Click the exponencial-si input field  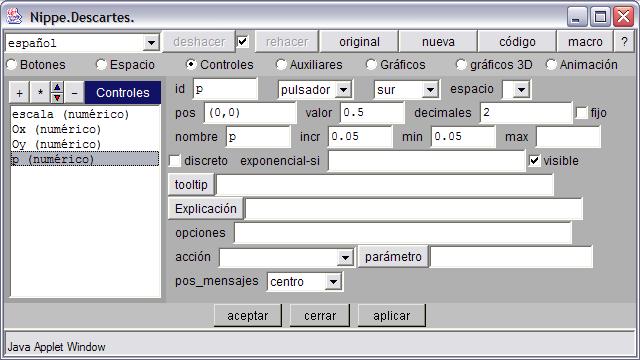pyautogui.click(x=427, y=161)
